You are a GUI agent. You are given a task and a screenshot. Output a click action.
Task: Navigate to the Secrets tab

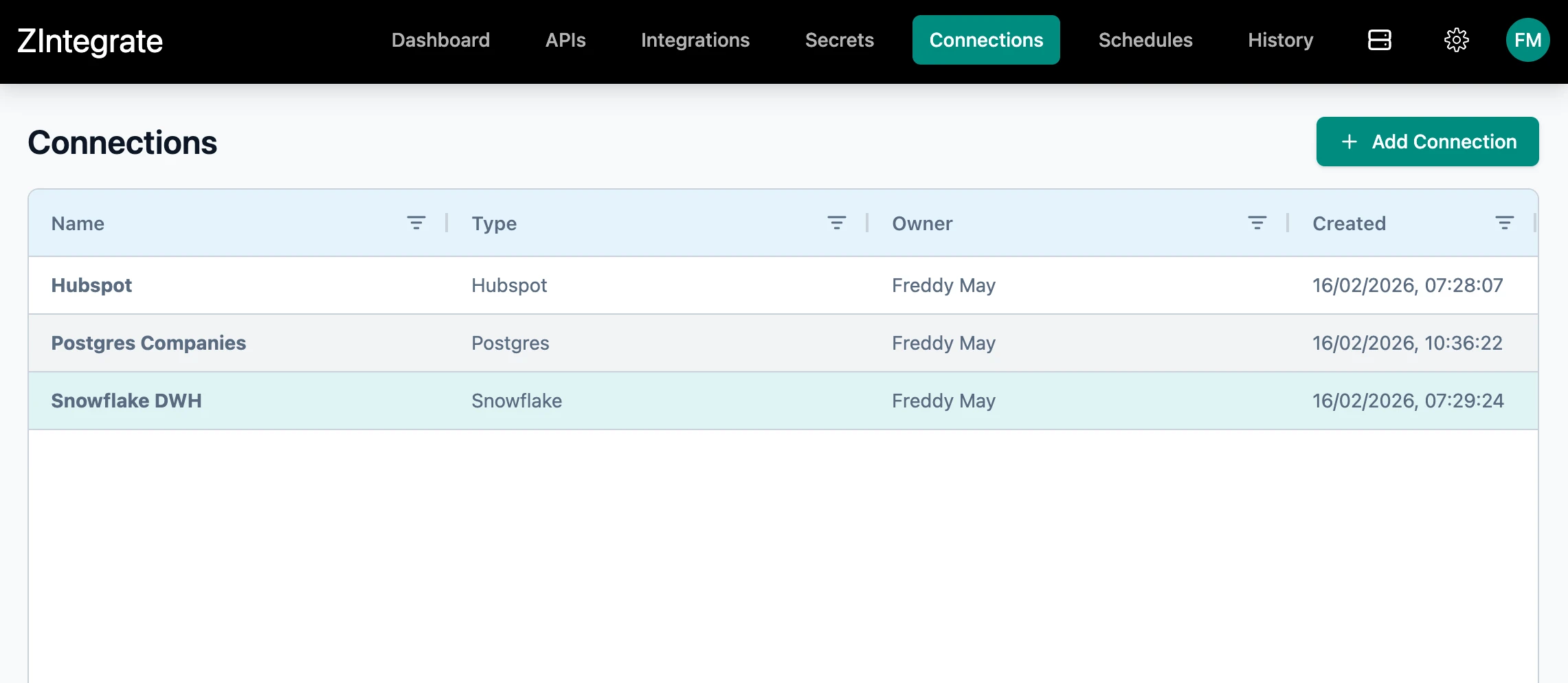point(839,40)
